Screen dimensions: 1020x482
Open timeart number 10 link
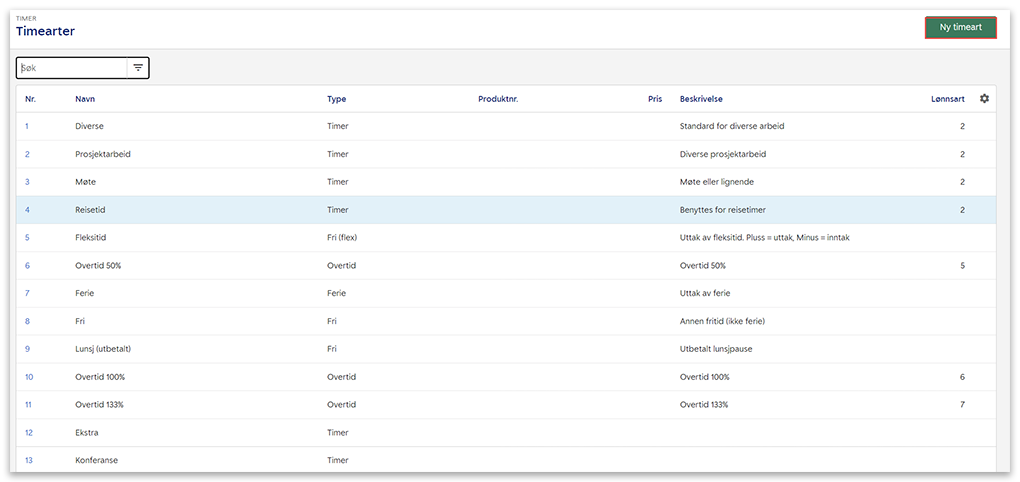tap(29, 377)
